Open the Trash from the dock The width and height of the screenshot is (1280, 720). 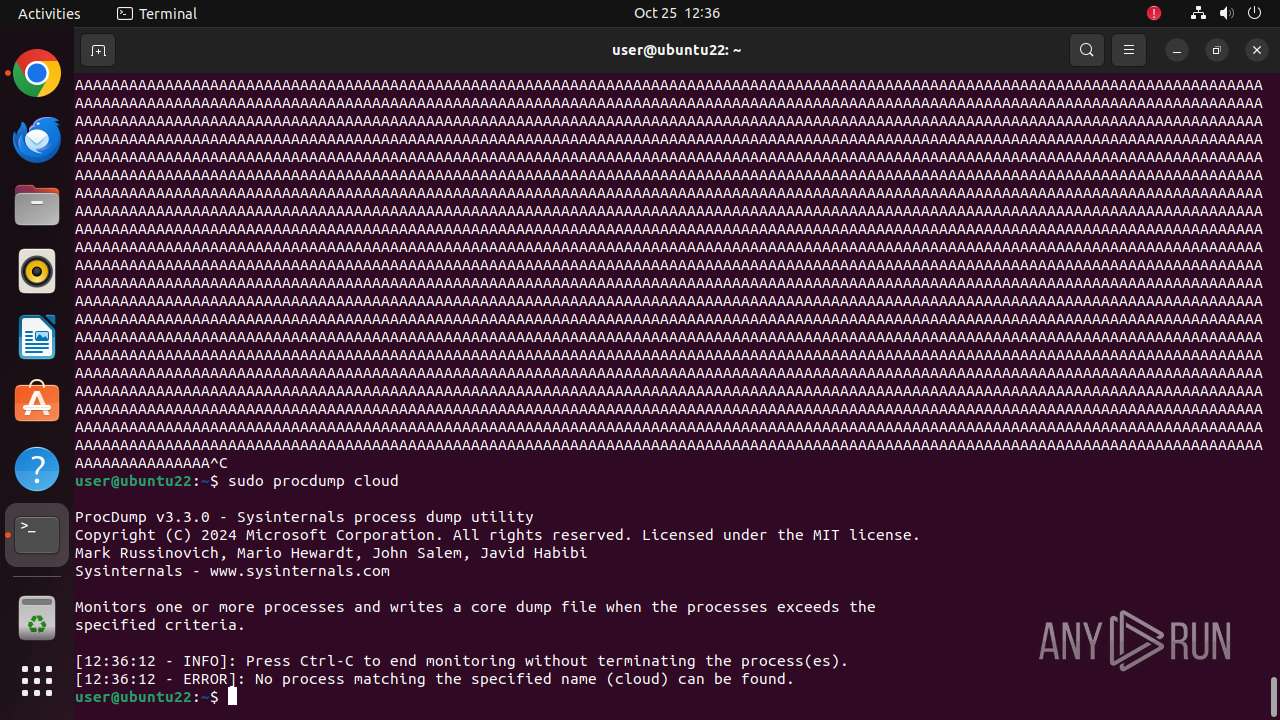click(37, 617)
